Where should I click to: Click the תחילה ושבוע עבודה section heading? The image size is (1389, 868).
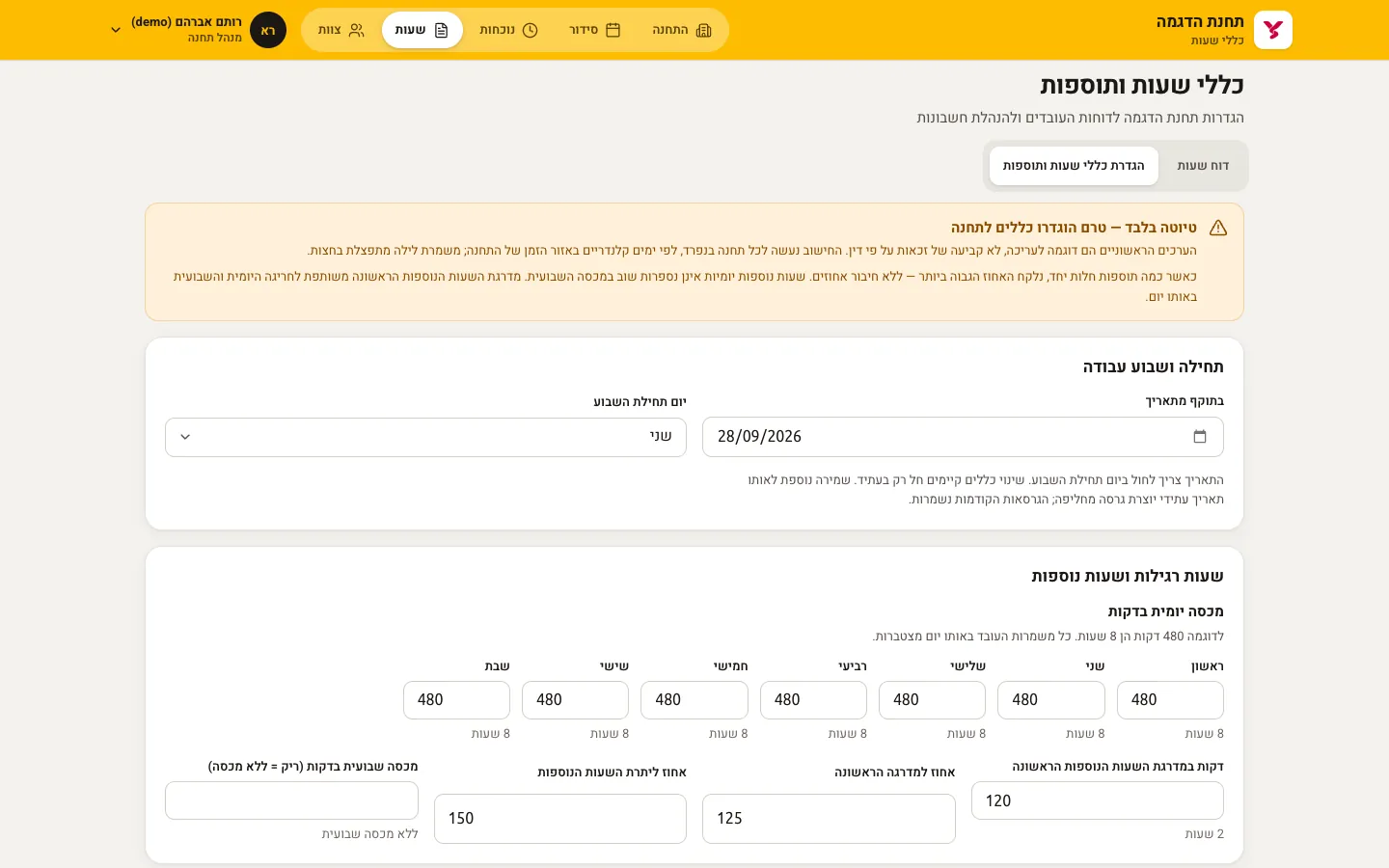[x=1153, y=366]
